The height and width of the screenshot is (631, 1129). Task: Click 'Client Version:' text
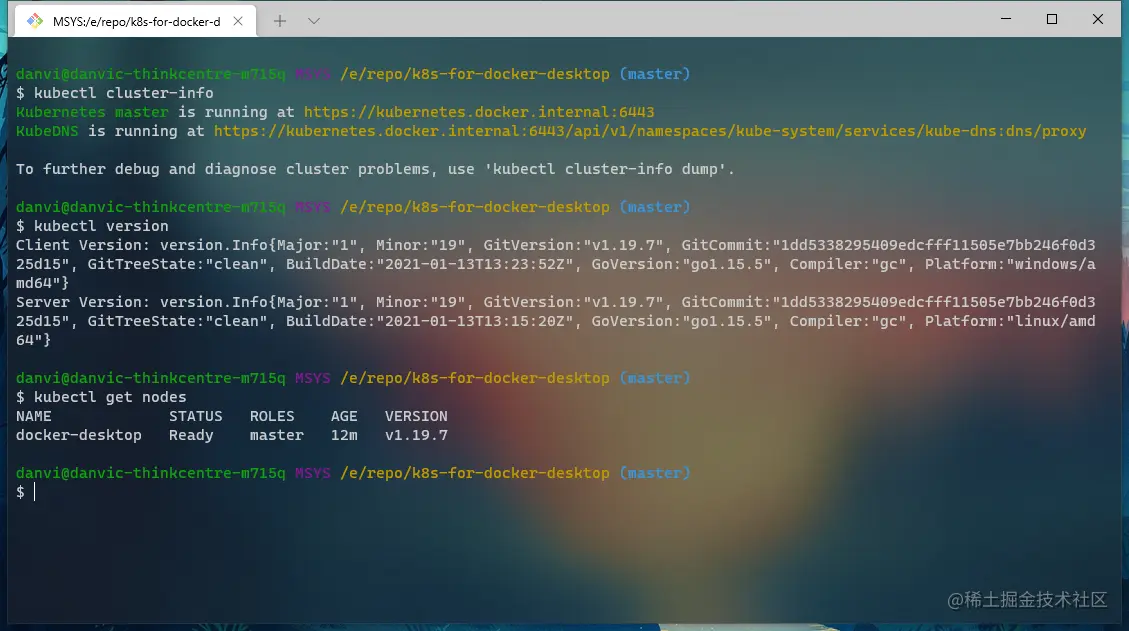[84, 245]
